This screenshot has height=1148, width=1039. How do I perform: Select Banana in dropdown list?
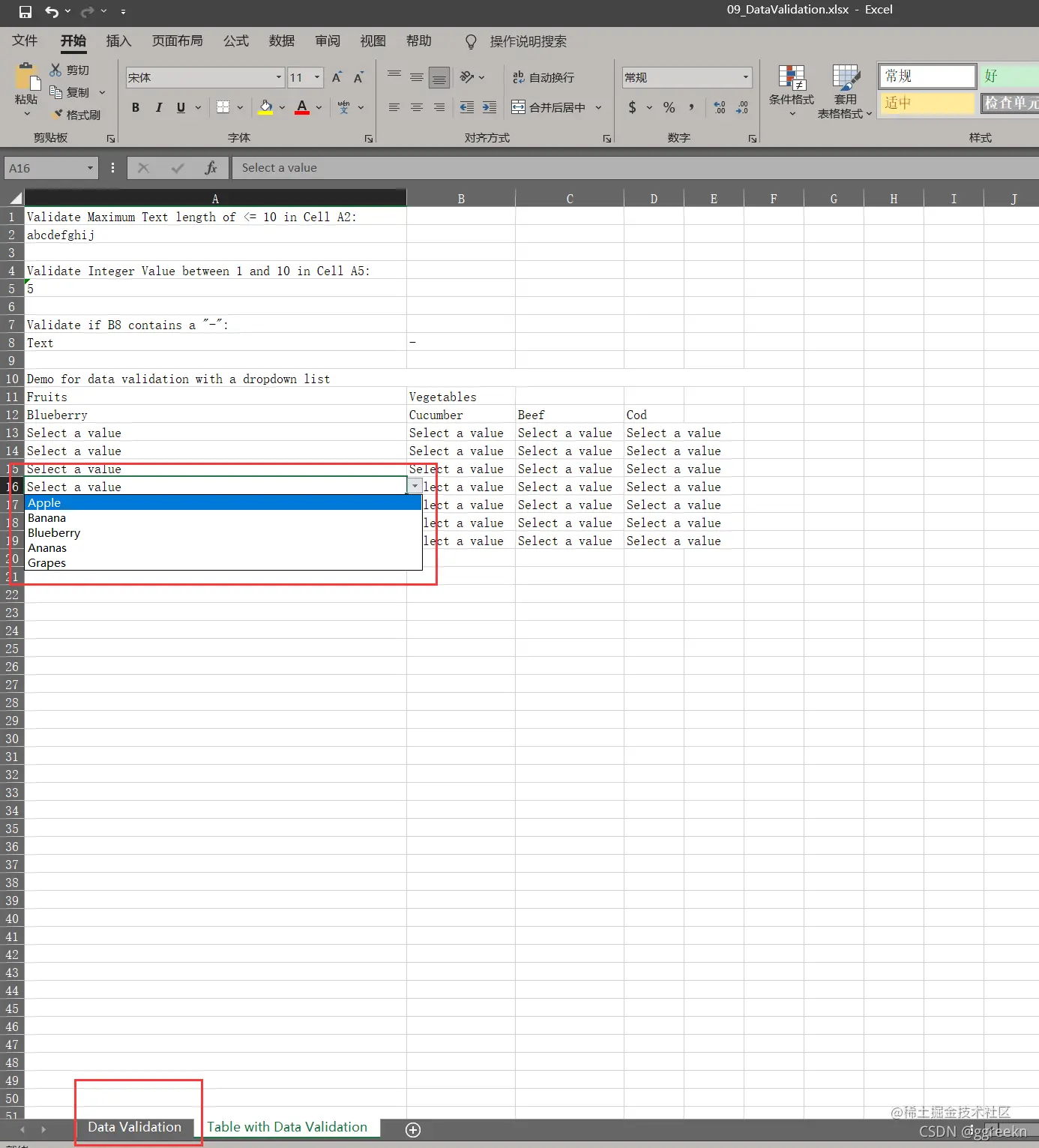pos(223,517)
